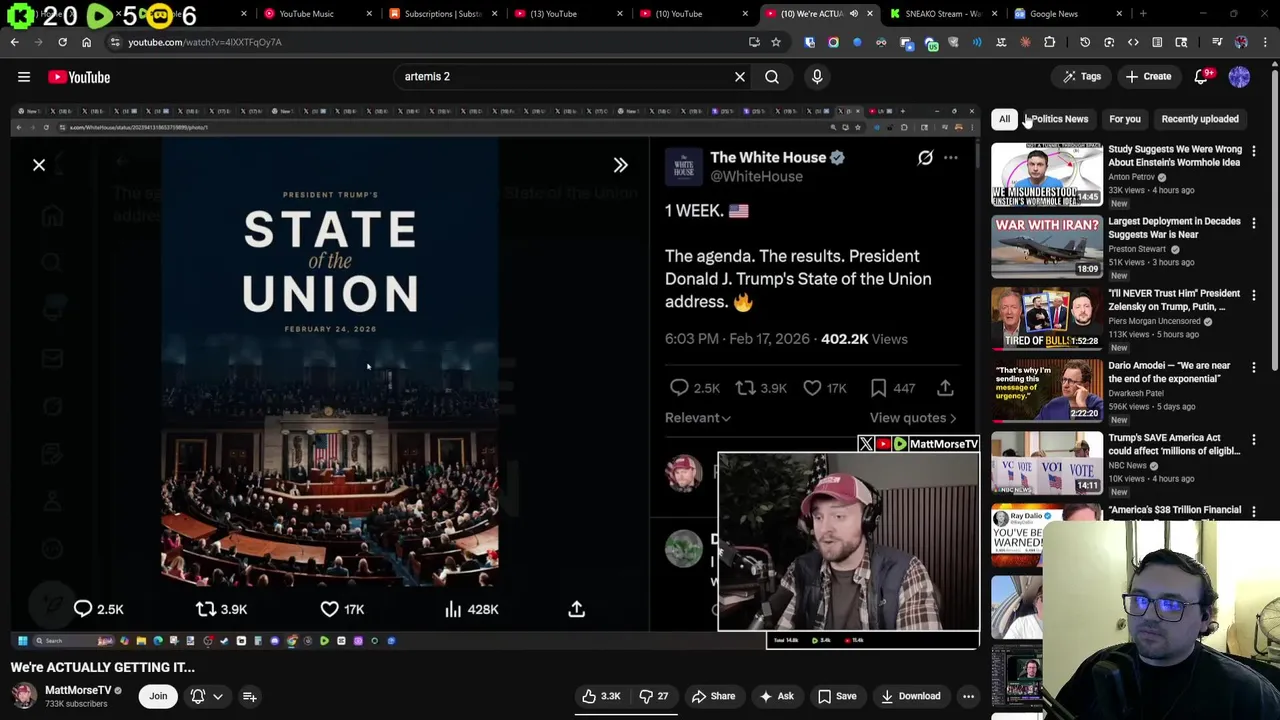Open MattMorseTV channel name
This screenshot has height=720, width=1280.
pyautogui.click(x=78, y=690)
